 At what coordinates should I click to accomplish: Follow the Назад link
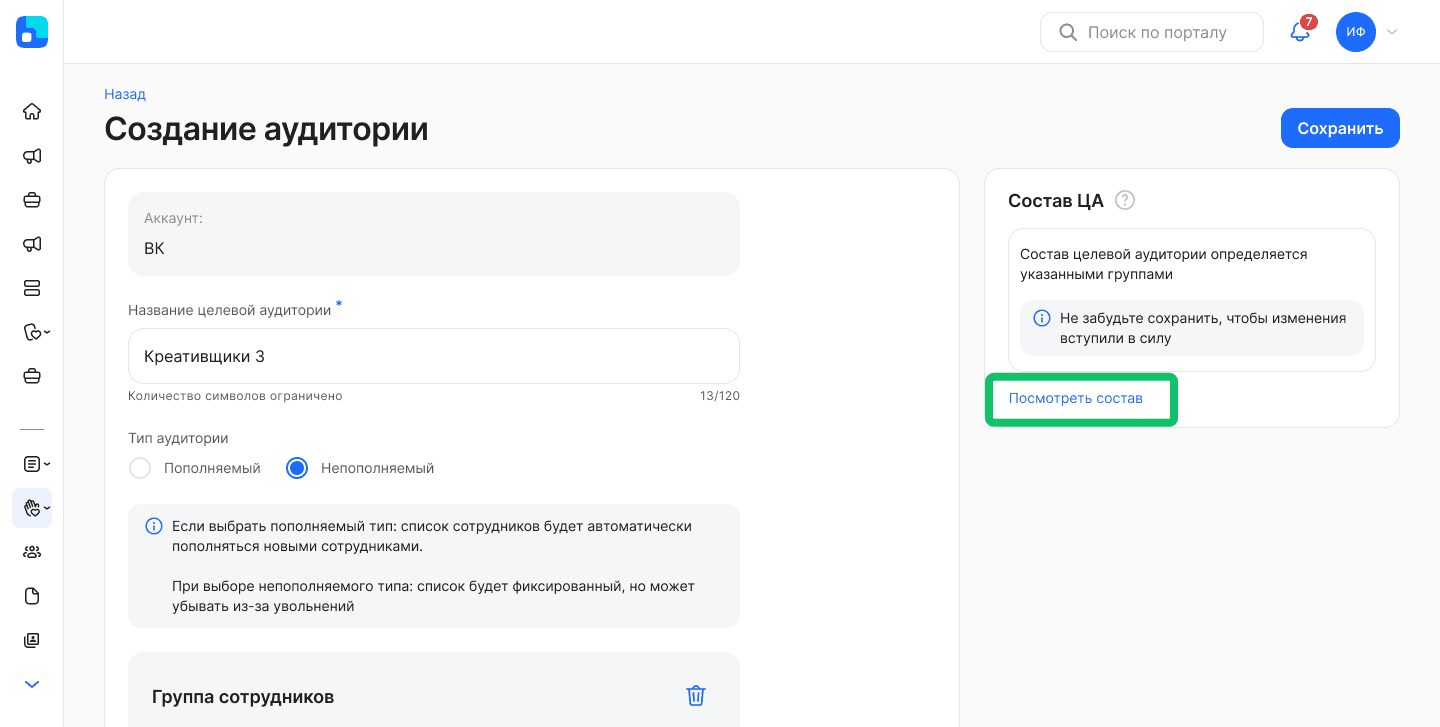[x=125, y=94]
